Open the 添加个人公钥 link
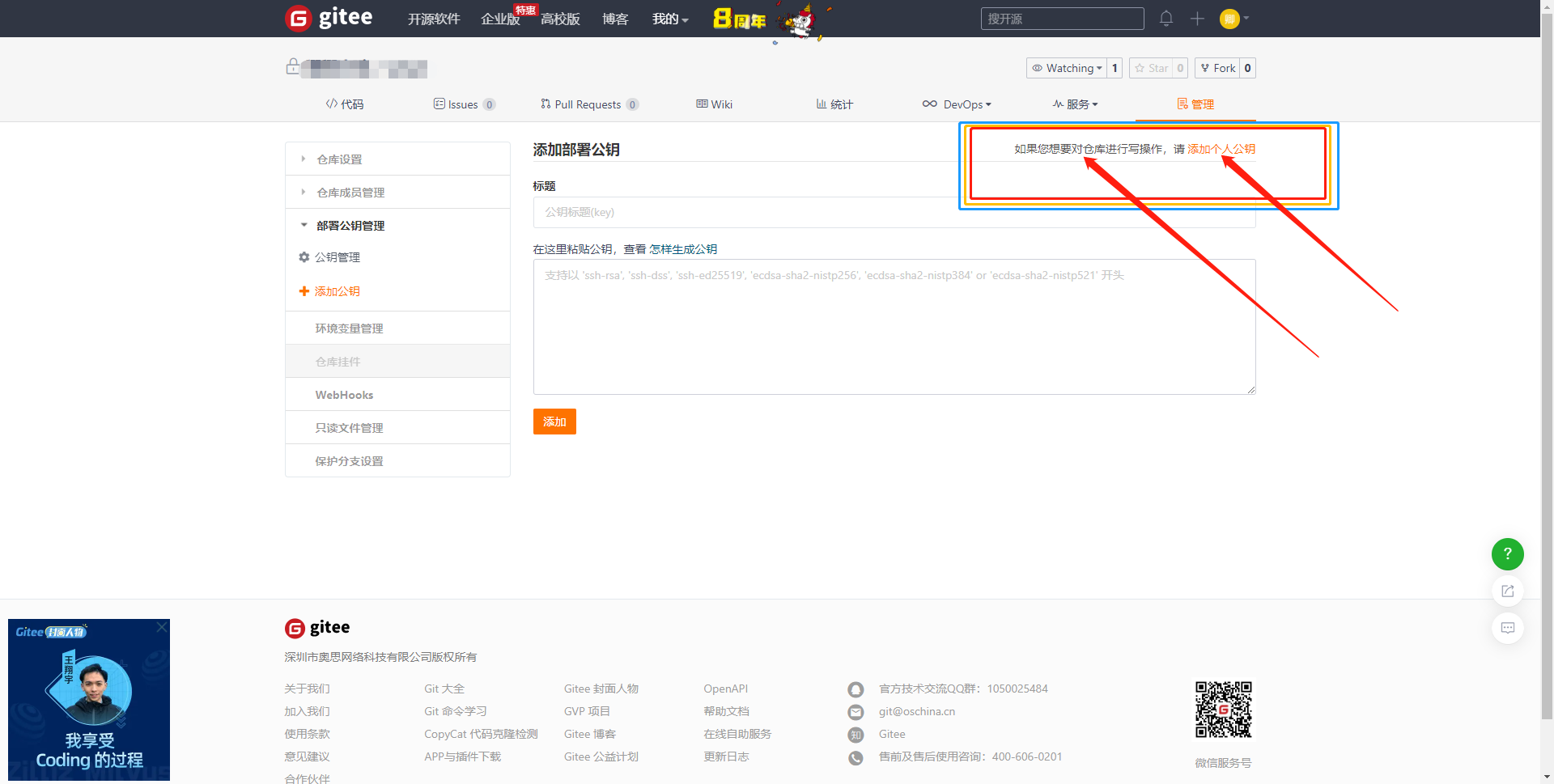Screen dimensions: 1554x784 1221,149
